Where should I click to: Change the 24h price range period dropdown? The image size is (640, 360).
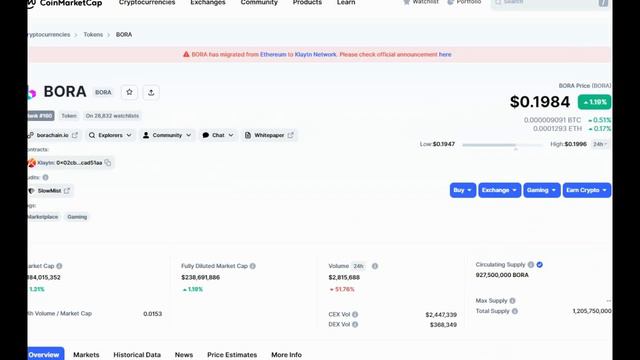(600, 144)
